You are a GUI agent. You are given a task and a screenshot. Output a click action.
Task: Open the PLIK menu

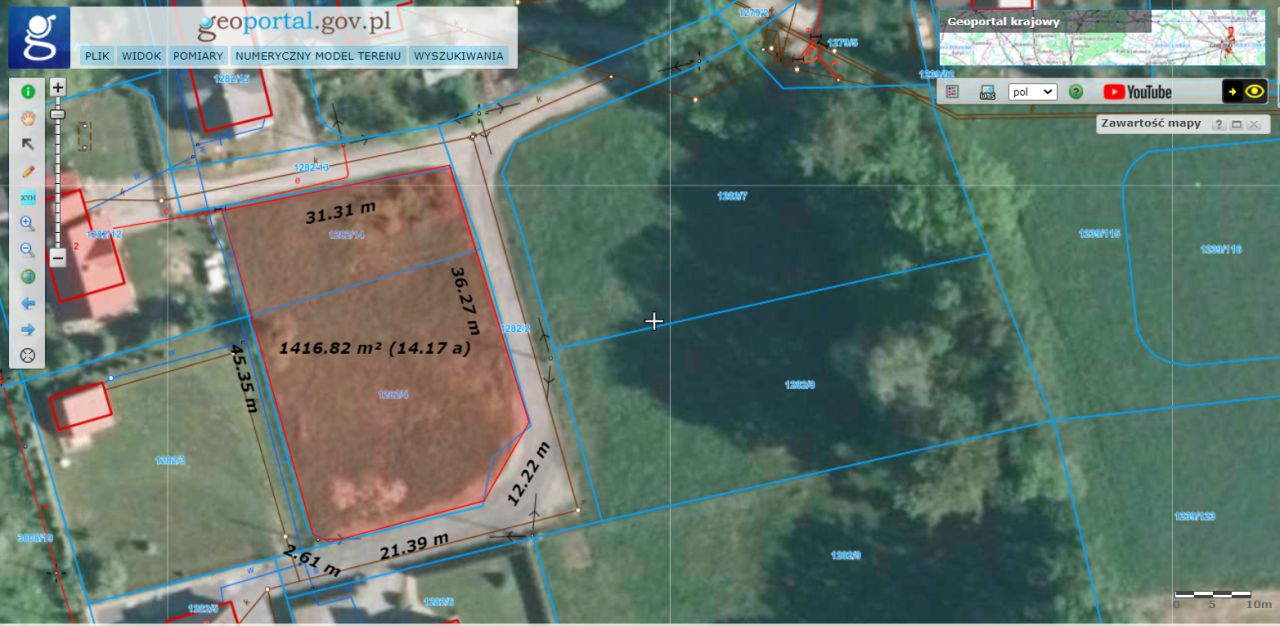pos(97,56)
